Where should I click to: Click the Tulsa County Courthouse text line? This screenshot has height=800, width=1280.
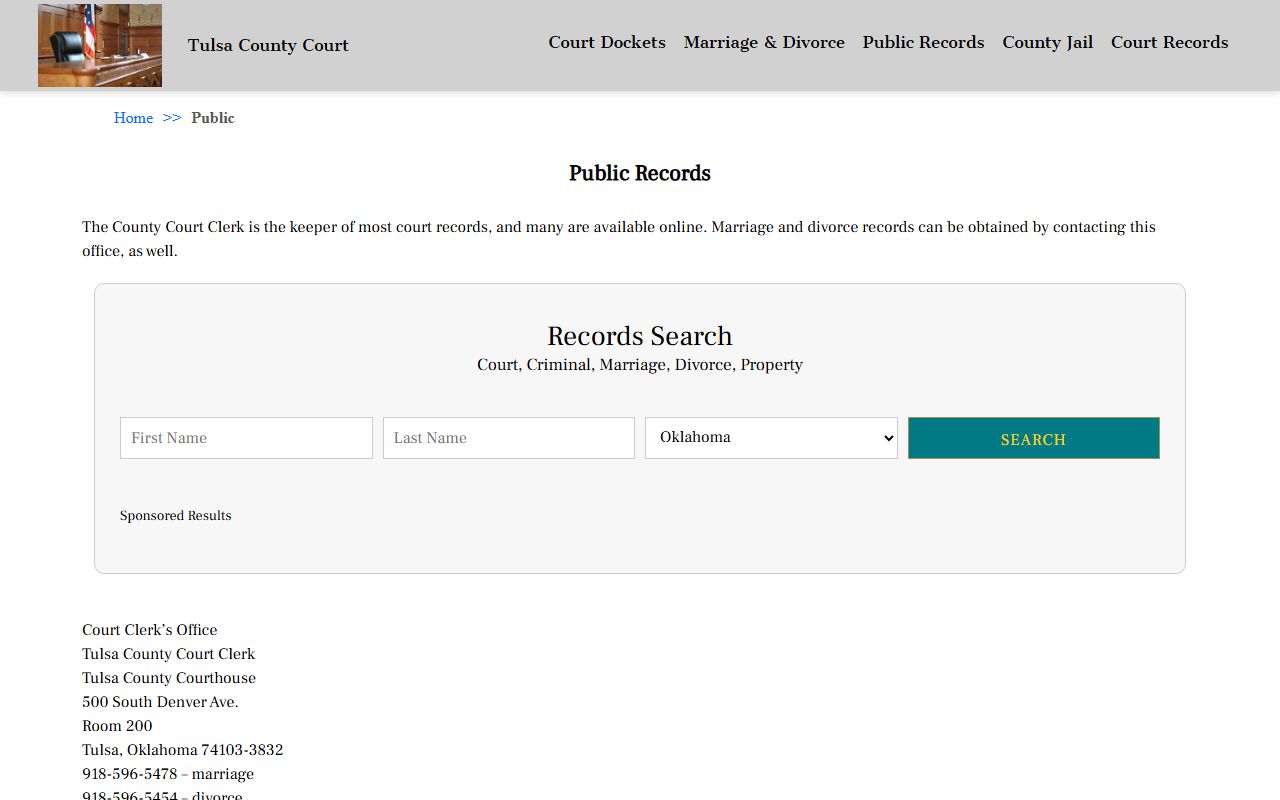[169, 678]
